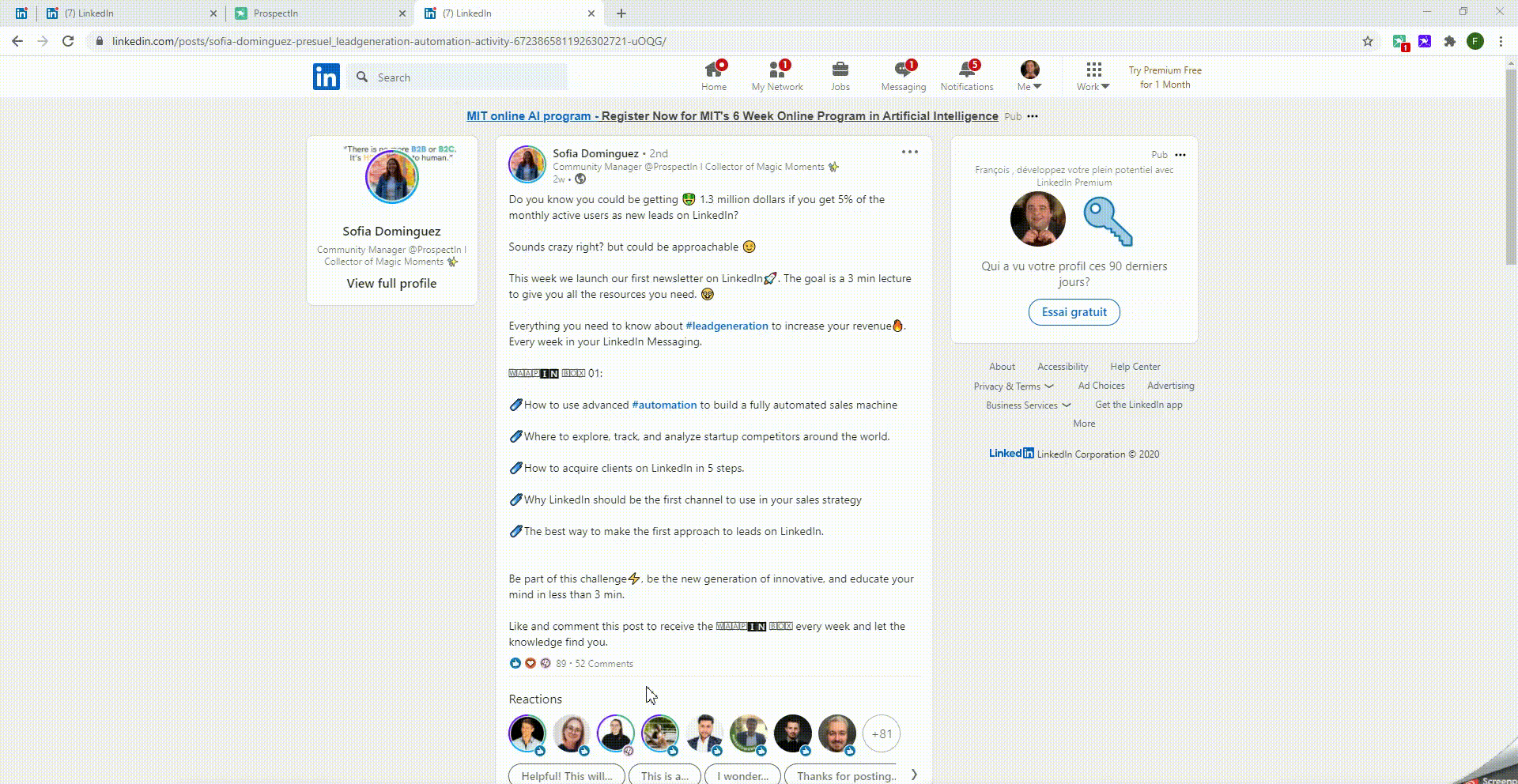The width and height of the screenshot is (1518, 784).
Task: Expand the Business Services dropdown
Action: (1029, 405)
